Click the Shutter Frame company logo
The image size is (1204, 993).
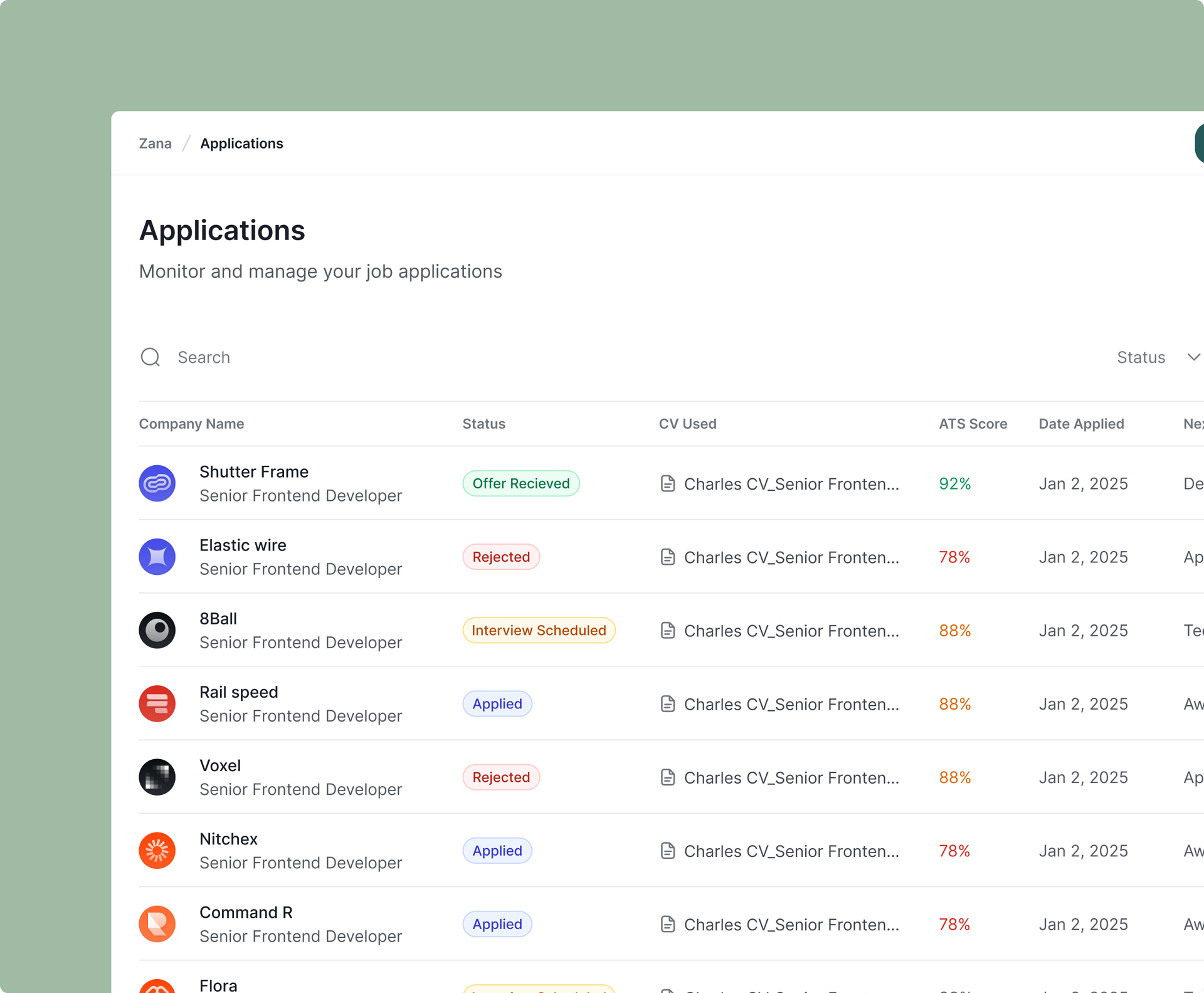click(157, 483)
